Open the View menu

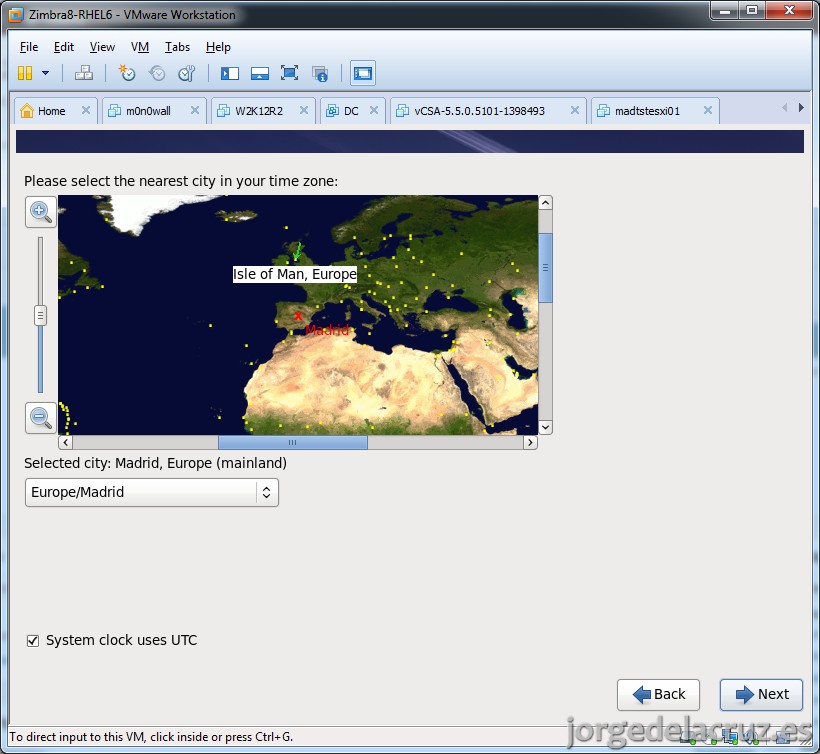(x=102, y=47)
